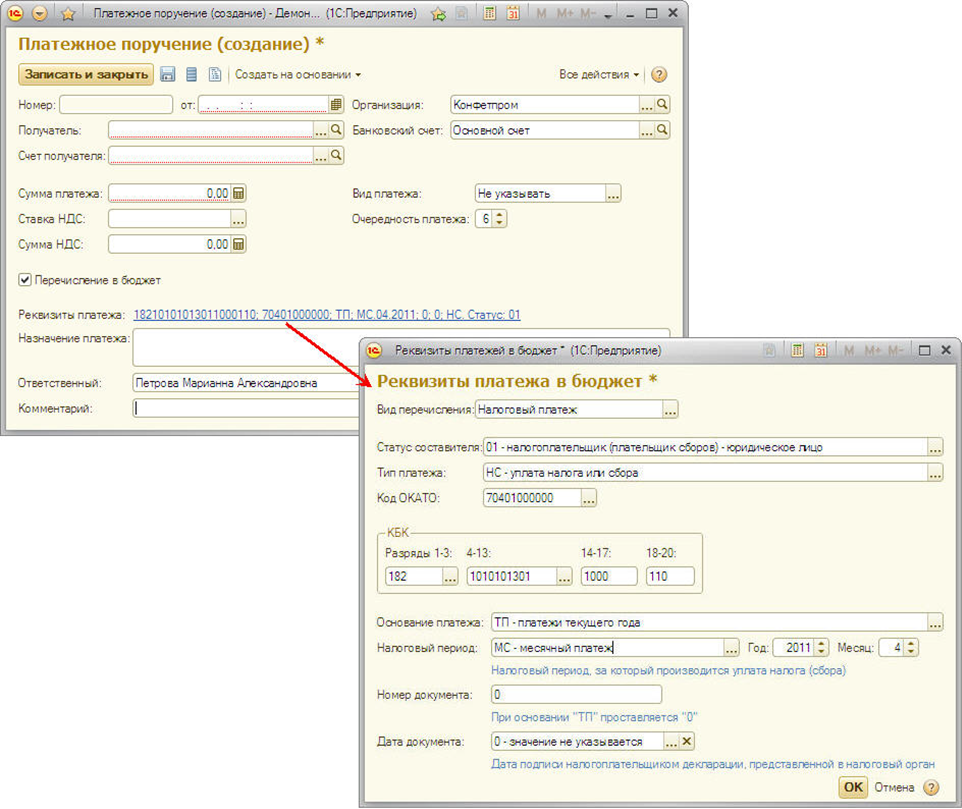
Task: Open the Сумма платежа calculator icon
Action: [239, 193]
